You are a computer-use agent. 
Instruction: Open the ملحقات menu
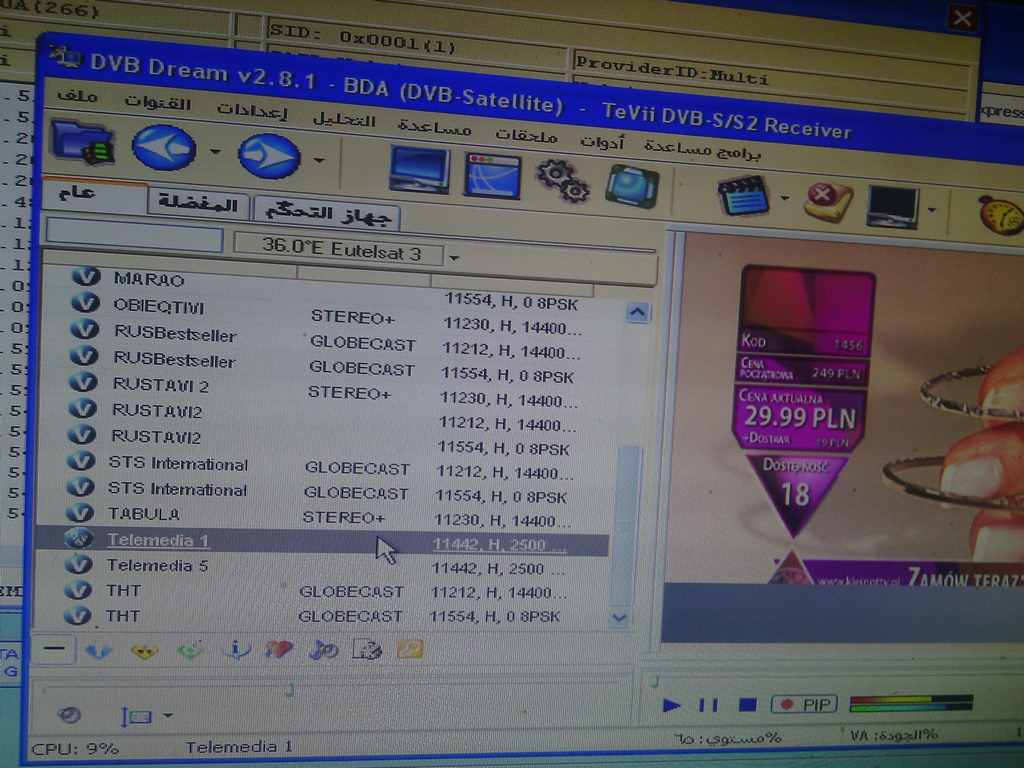526,135
